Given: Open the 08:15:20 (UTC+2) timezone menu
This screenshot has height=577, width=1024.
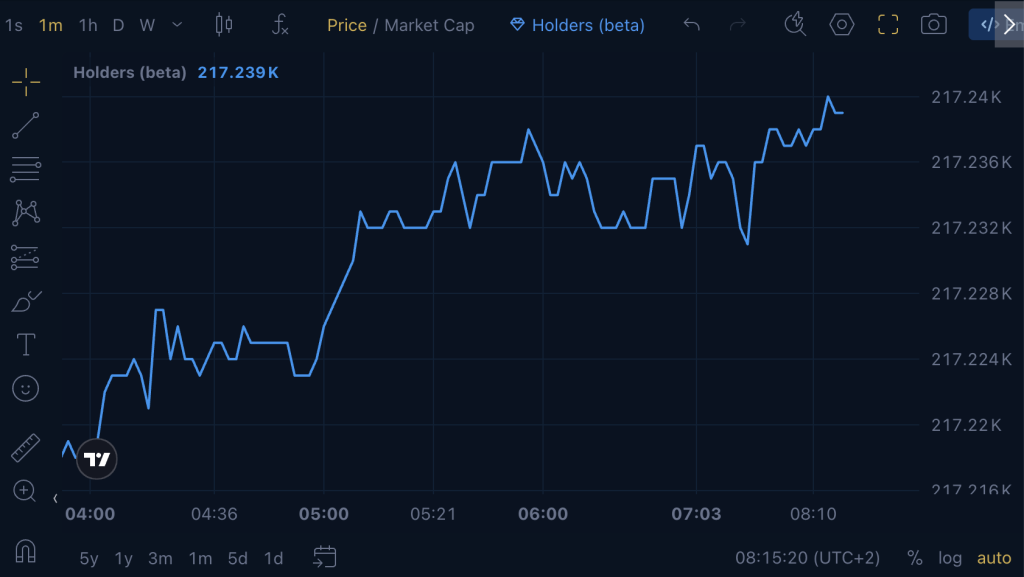Looking at the screenshot, I should click(x=807, y=558).
